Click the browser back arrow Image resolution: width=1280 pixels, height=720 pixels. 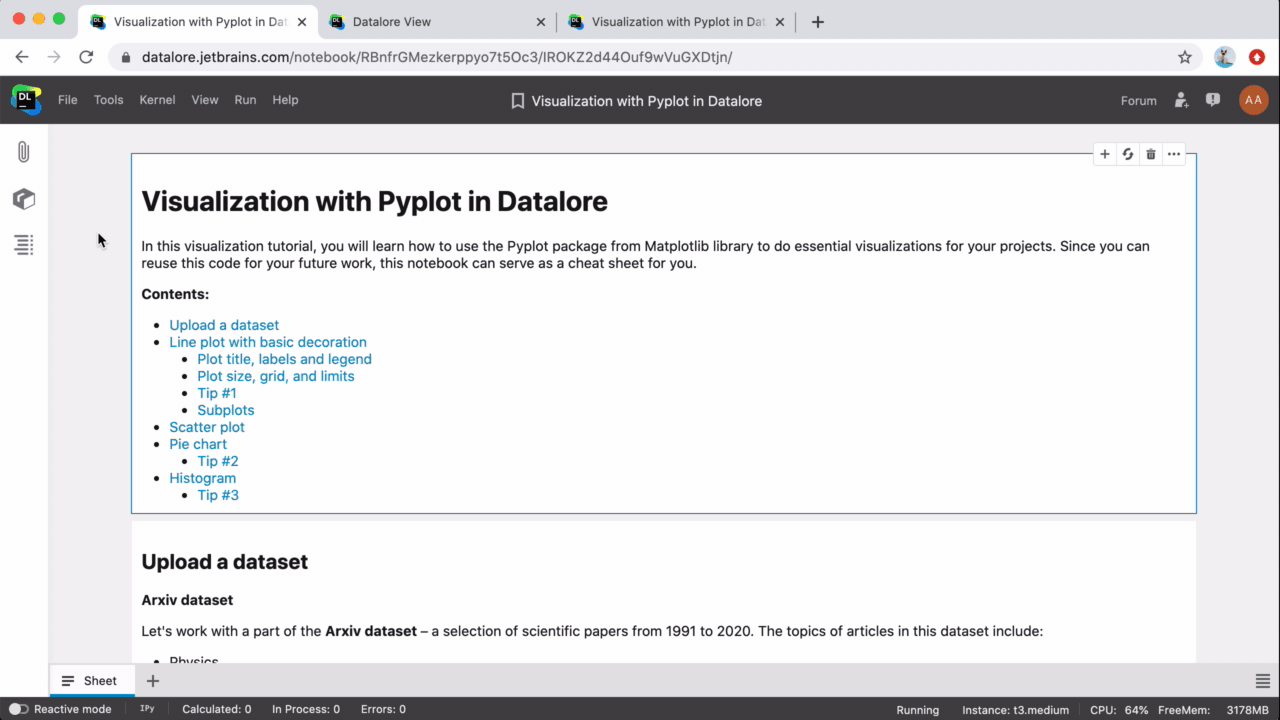[22, 57]
